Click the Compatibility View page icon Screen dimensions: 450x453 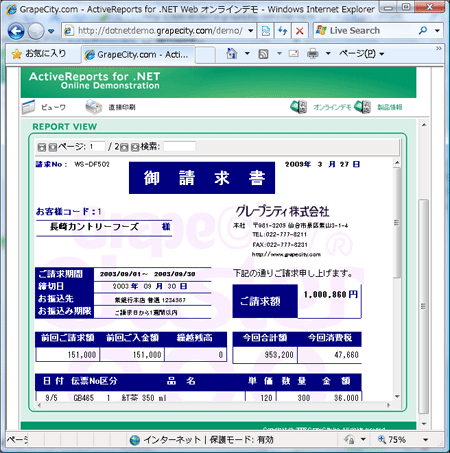click(x=266, y=31)
